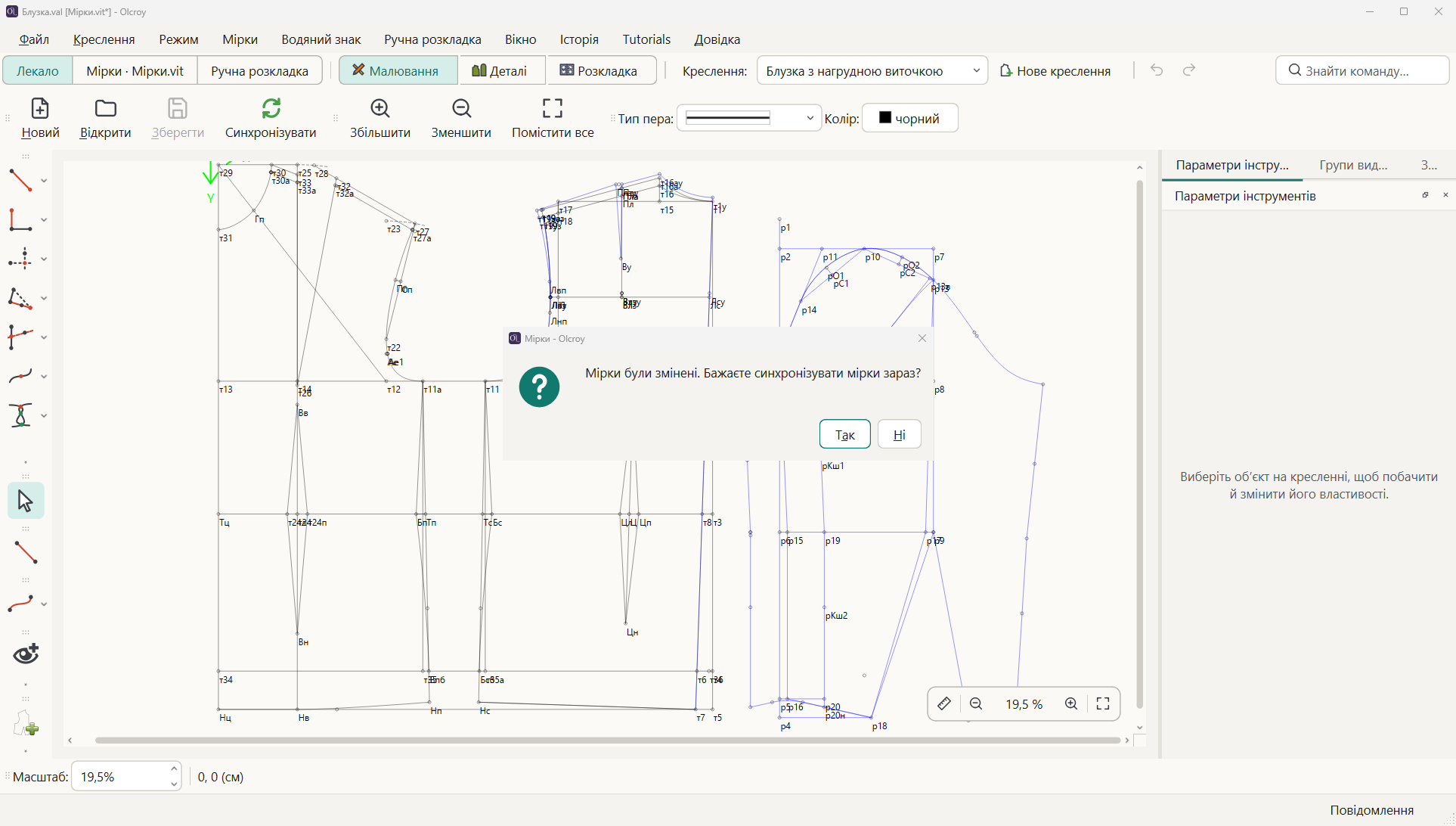This screenshot has width=1456, height=826.
Task: Toggle Малювання drawing mode
Action: pos(398,70)
